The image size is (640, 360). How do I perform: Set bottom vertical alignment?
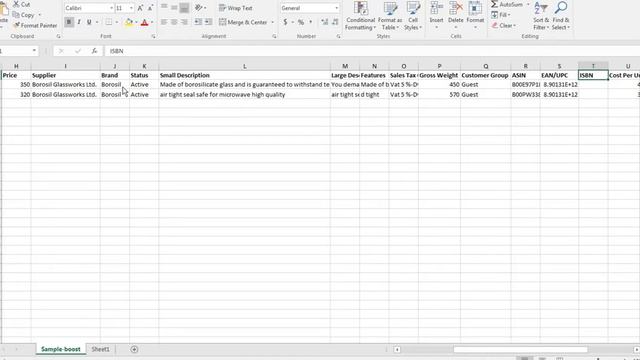(184, 8)
